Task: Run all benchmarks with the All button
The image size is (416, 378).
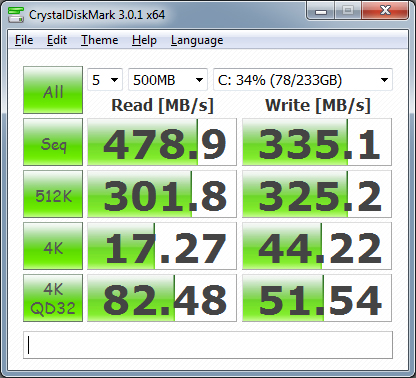Action: point(53,90)
